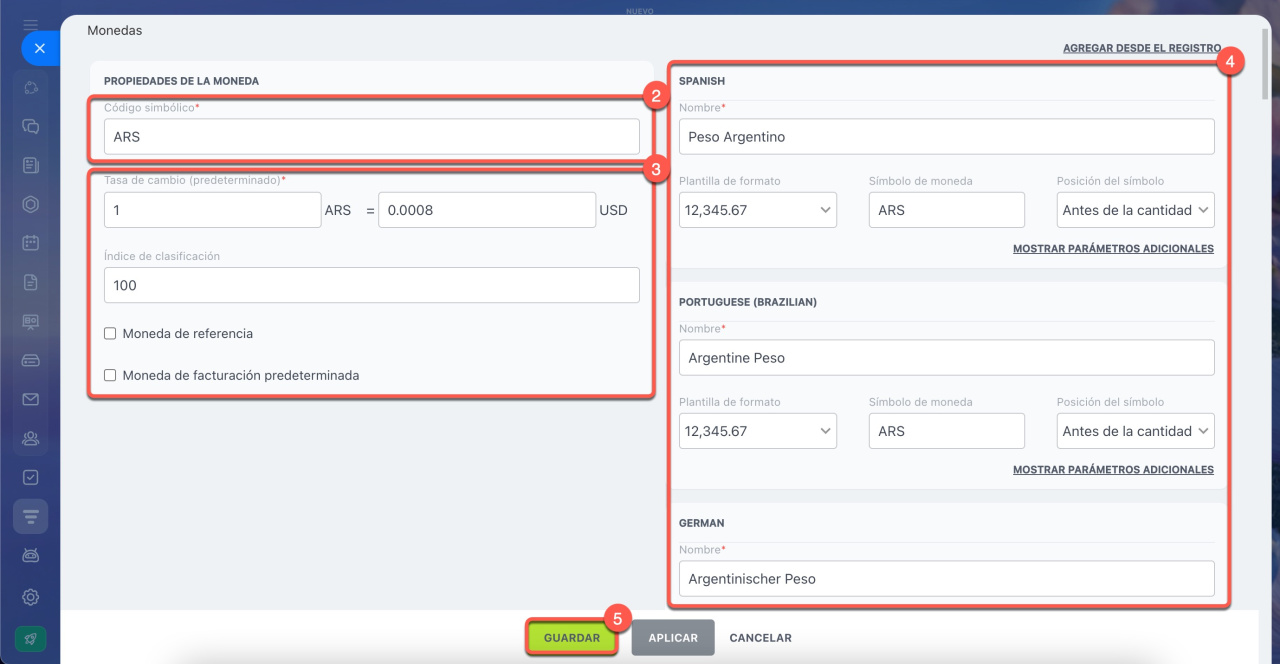The width and height of the screenshot is (1280, 664).
Task: Open the people group icon in sidebar
Action: pos(31,438)
